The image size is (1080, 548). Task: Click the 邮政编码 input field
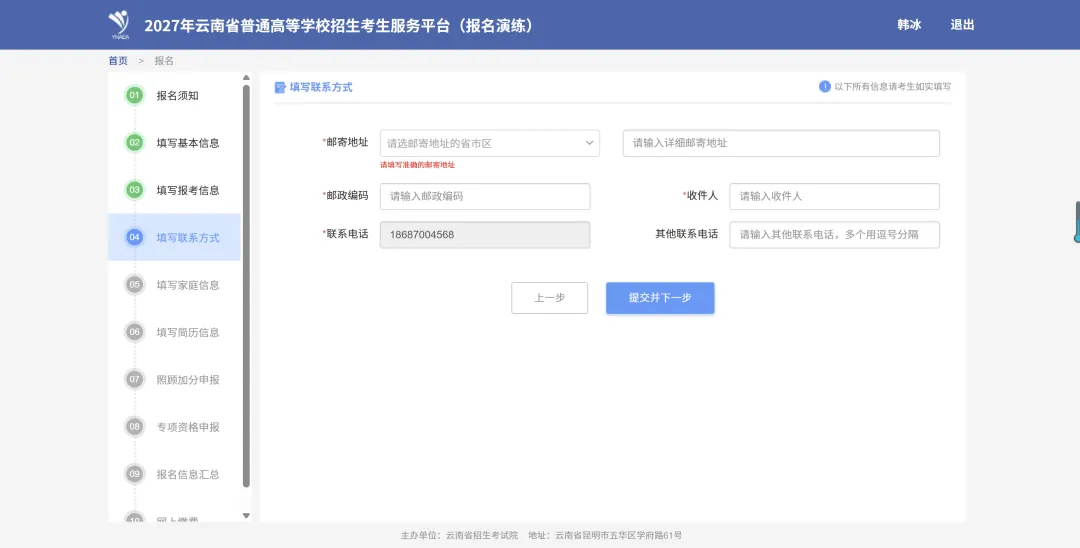point(485,196)
